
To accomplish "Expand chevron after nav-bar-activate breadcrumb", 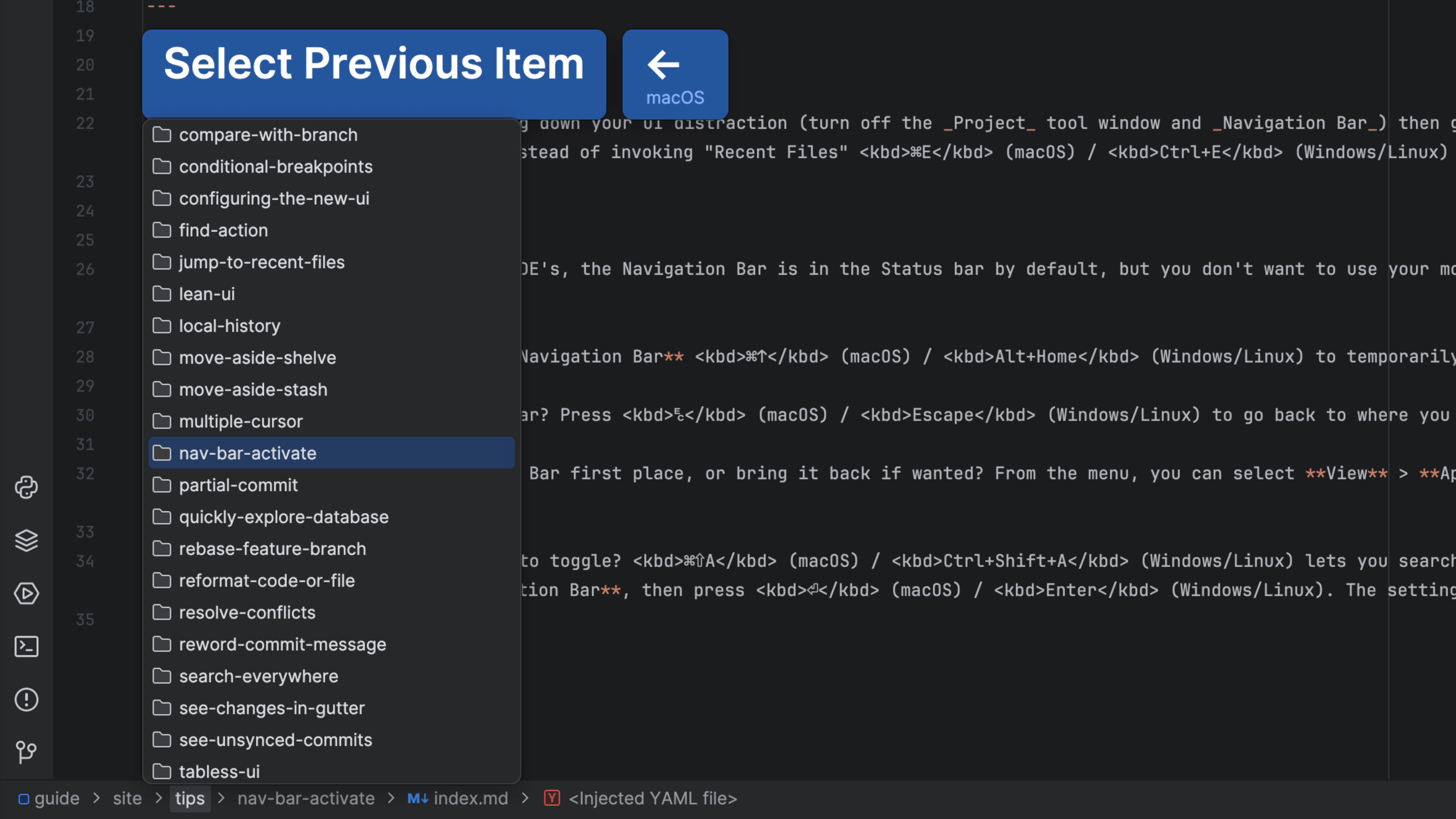I will click(391, 798).
